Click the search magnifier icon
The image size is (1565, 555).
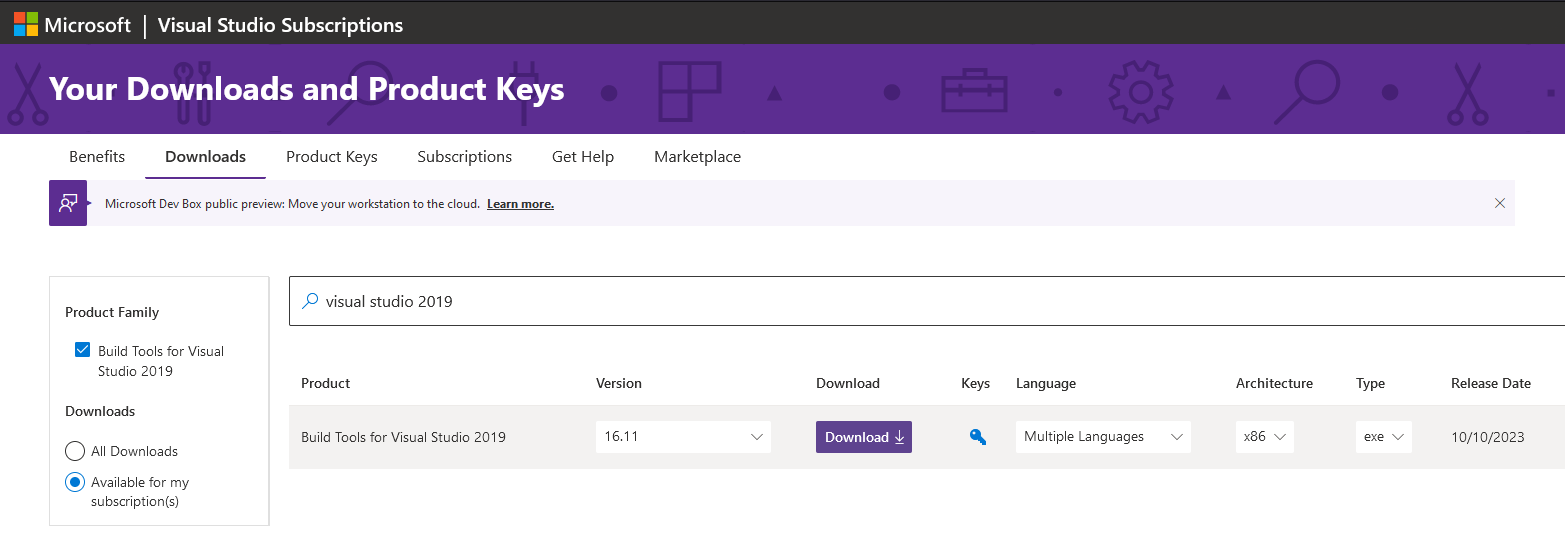pos(310,300)
